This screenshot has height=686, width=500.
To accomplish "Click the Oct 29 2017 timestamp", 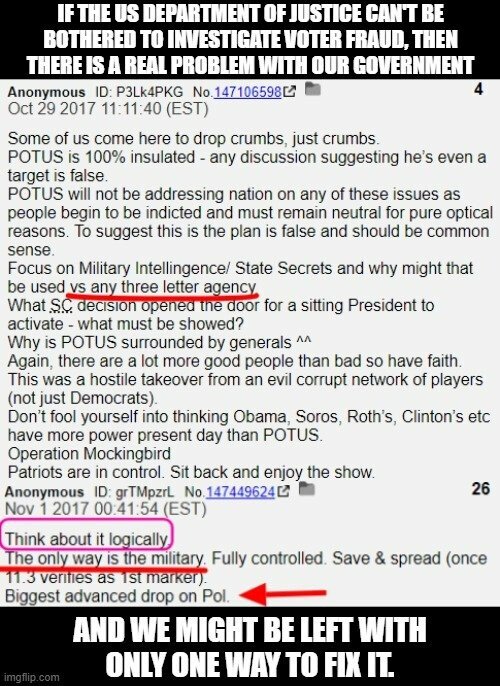I will coord(108,108).
